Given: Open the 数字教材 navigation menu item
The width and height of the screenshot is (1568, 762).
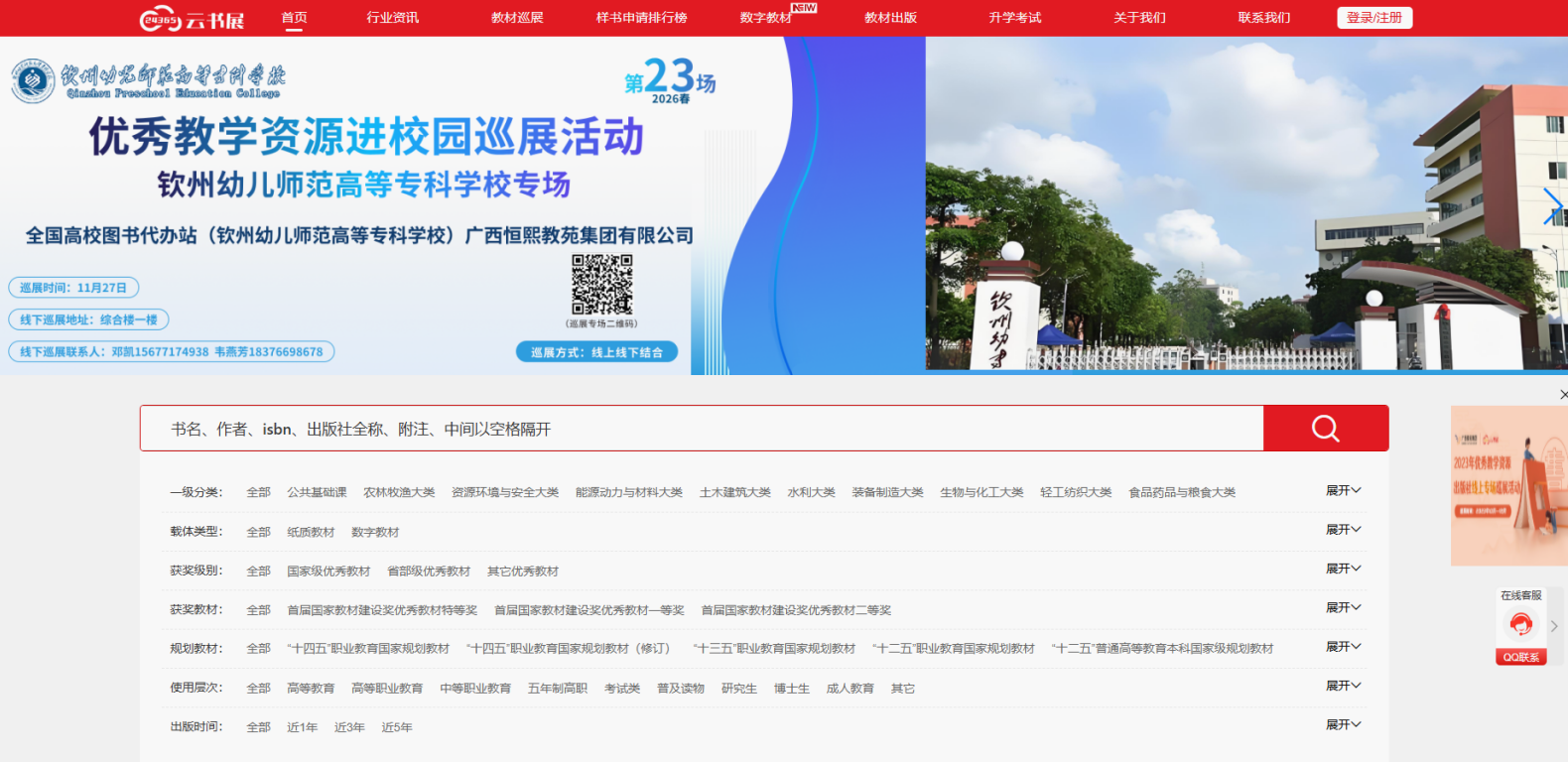Looking at the screenshot, I should [x=765, y=18].
